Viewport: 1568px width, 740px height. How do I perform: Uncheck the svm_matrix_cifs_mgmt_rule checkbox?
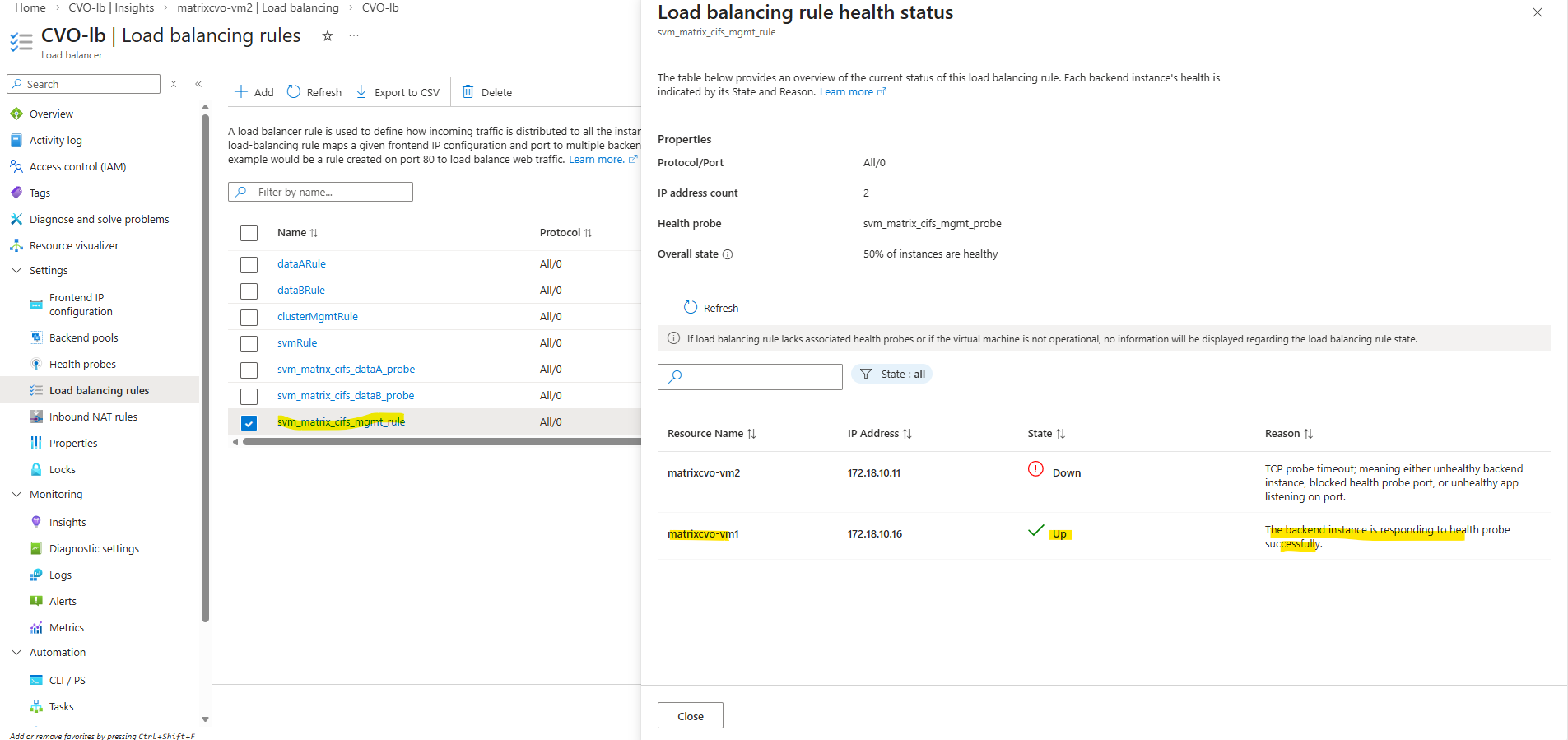tap(249, 422)
